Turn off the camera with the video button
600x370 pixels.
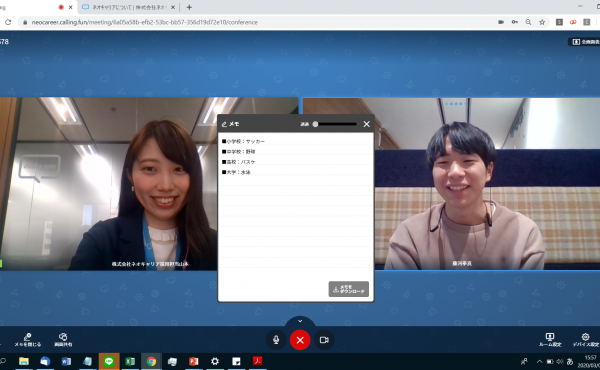click(x=324, y=340)
